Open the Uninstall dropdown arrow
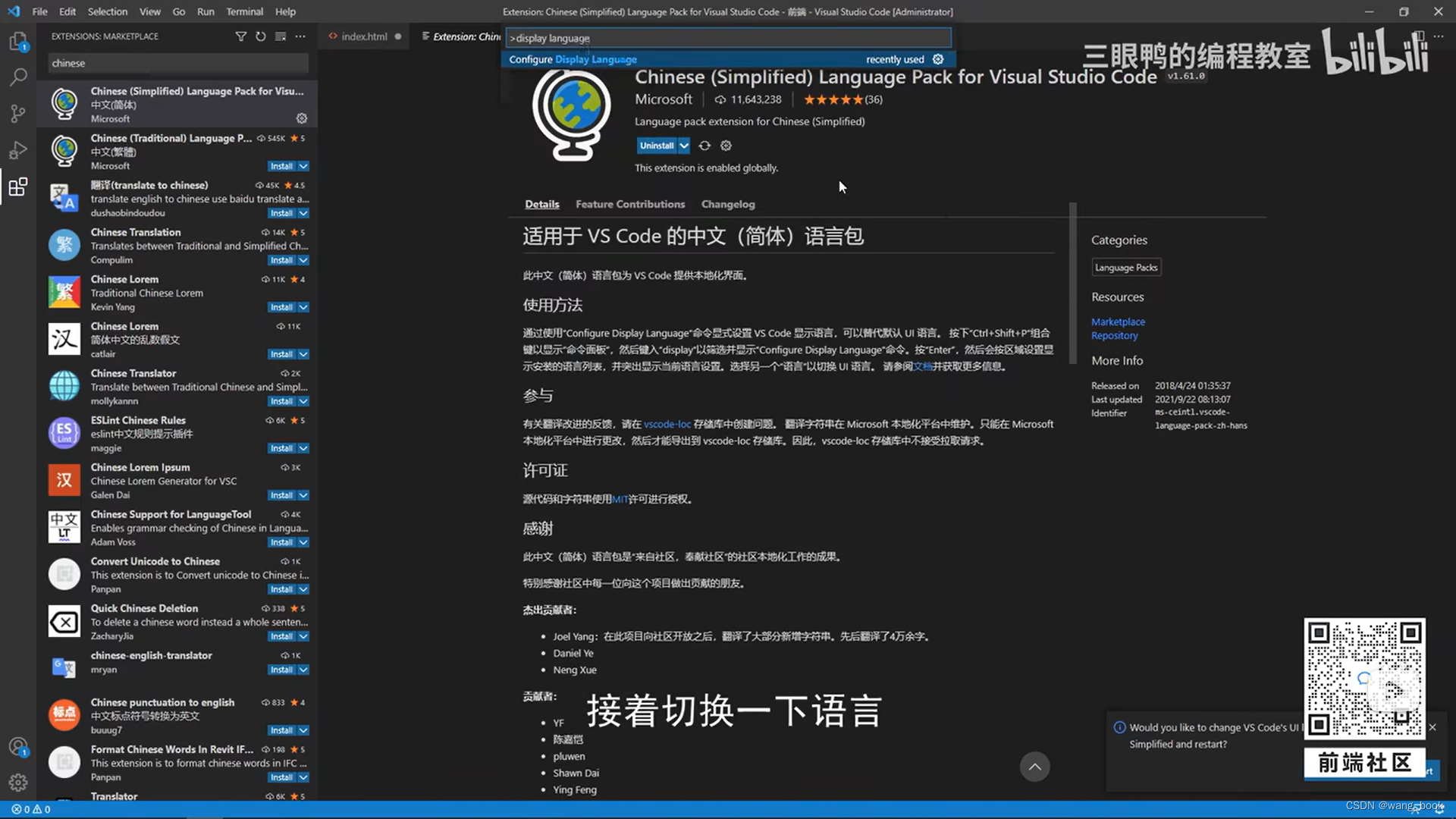1456x819 pixels. (683, 145)
